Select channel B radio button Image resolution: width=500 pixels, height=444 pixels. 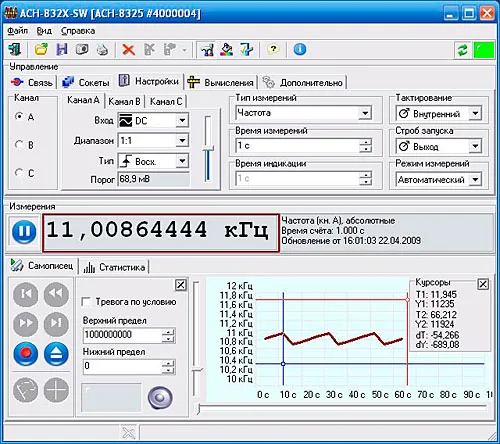[x=19, y=145]
